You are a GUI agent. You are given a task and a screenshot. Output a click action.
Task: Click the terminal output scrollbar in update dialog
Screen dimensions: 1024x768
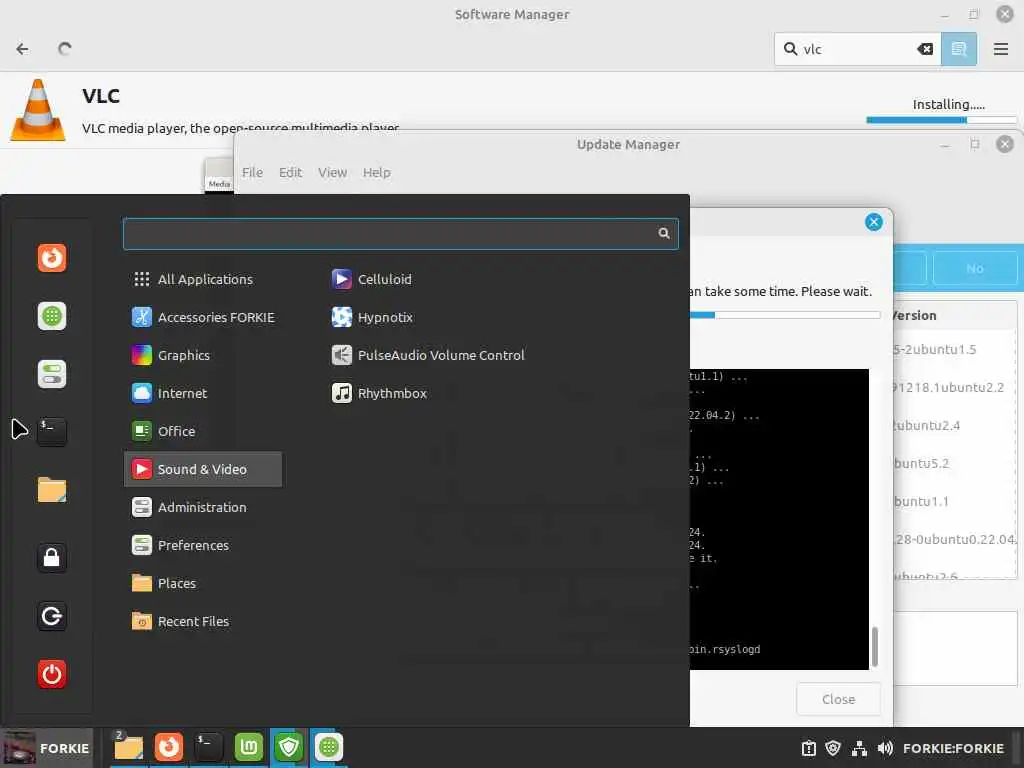pos(874,647)
